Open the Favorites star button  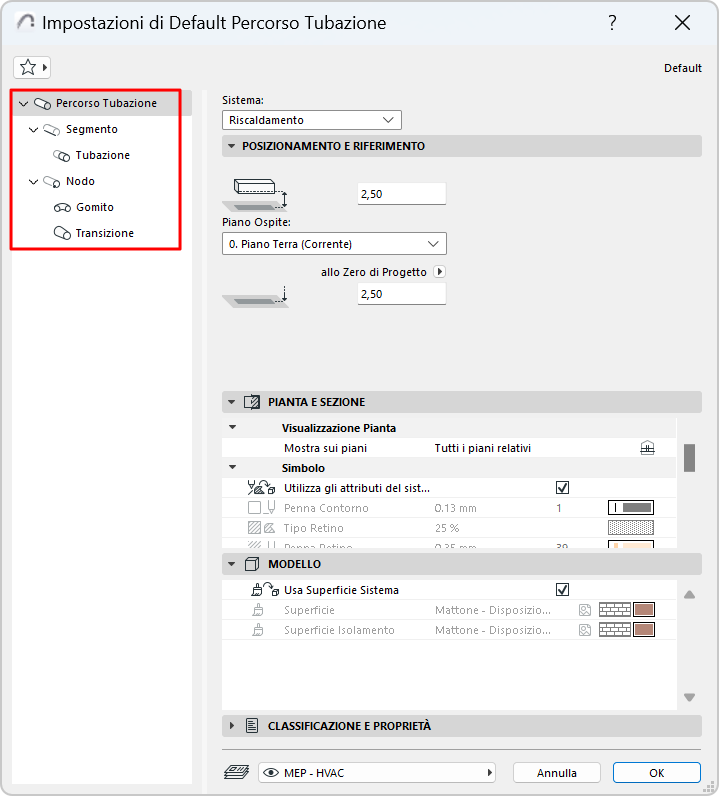(31, 67)
